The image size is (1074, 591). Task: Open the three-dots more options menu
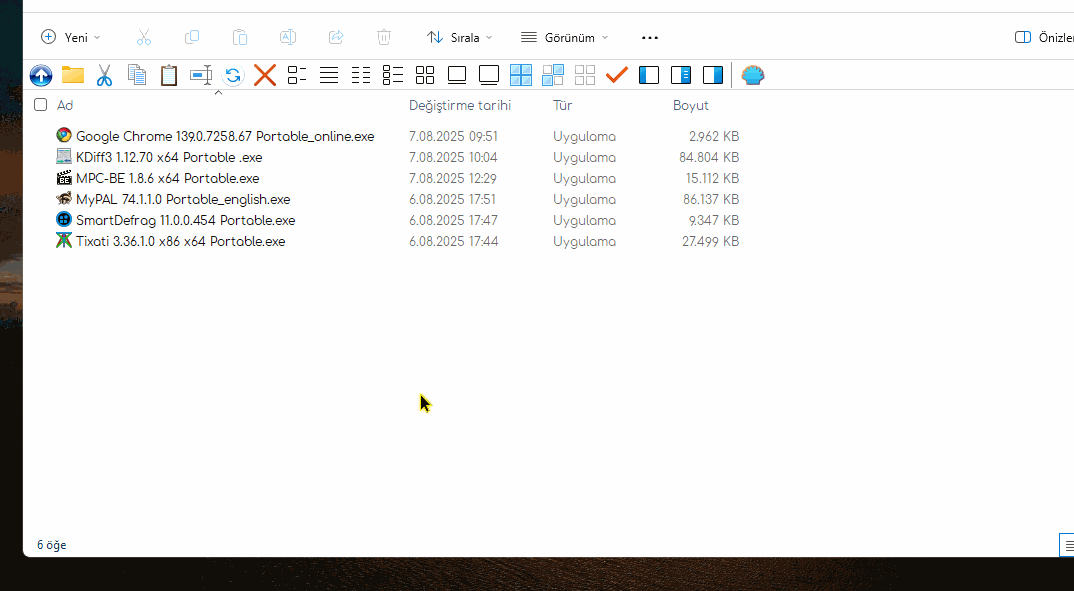(650, 38)
